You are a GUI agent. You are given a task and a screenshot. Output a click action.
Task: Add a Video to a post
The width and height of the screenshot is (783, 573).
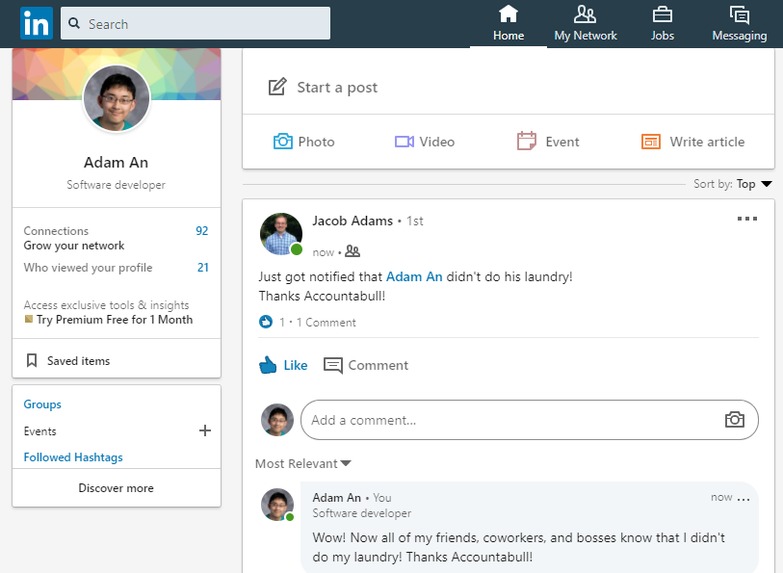point(424,142)
